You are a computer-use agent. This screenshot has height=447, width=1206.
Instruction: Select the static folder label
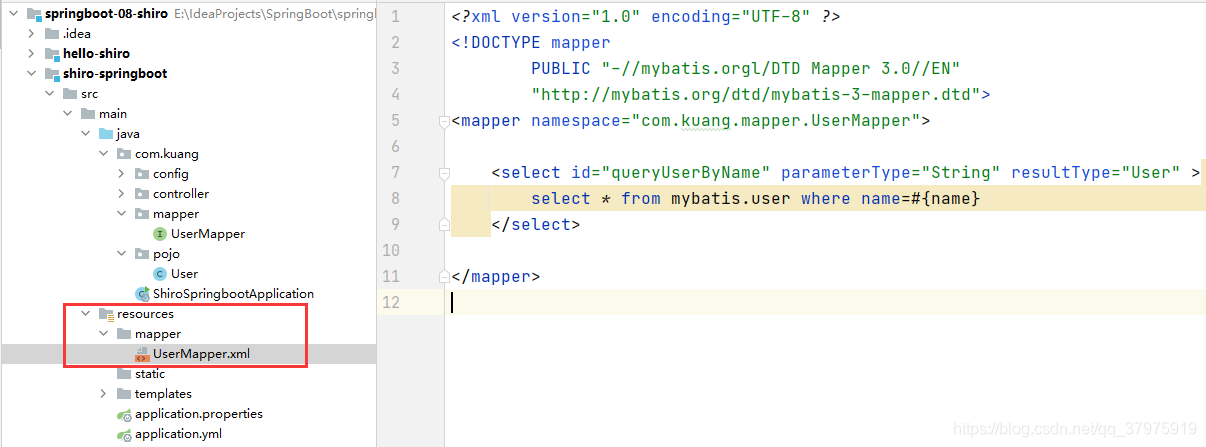150,374
